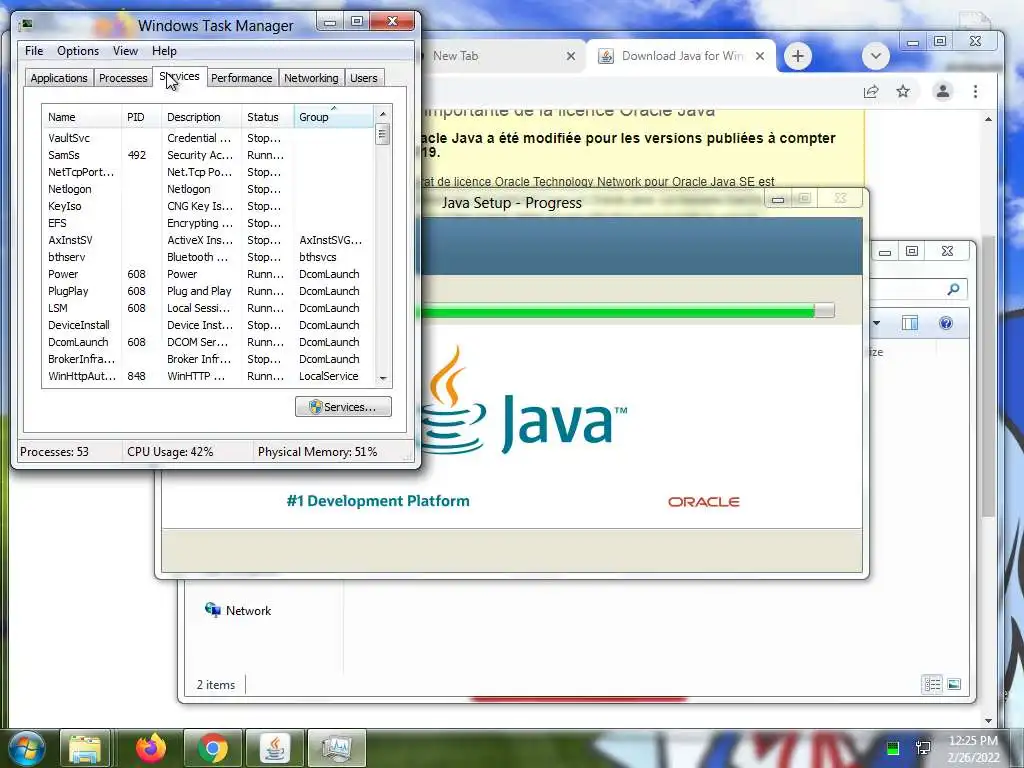This screenshot has width=1024, height=768.
Task: Sort services by the Status column
Action: tap(268, 117)
